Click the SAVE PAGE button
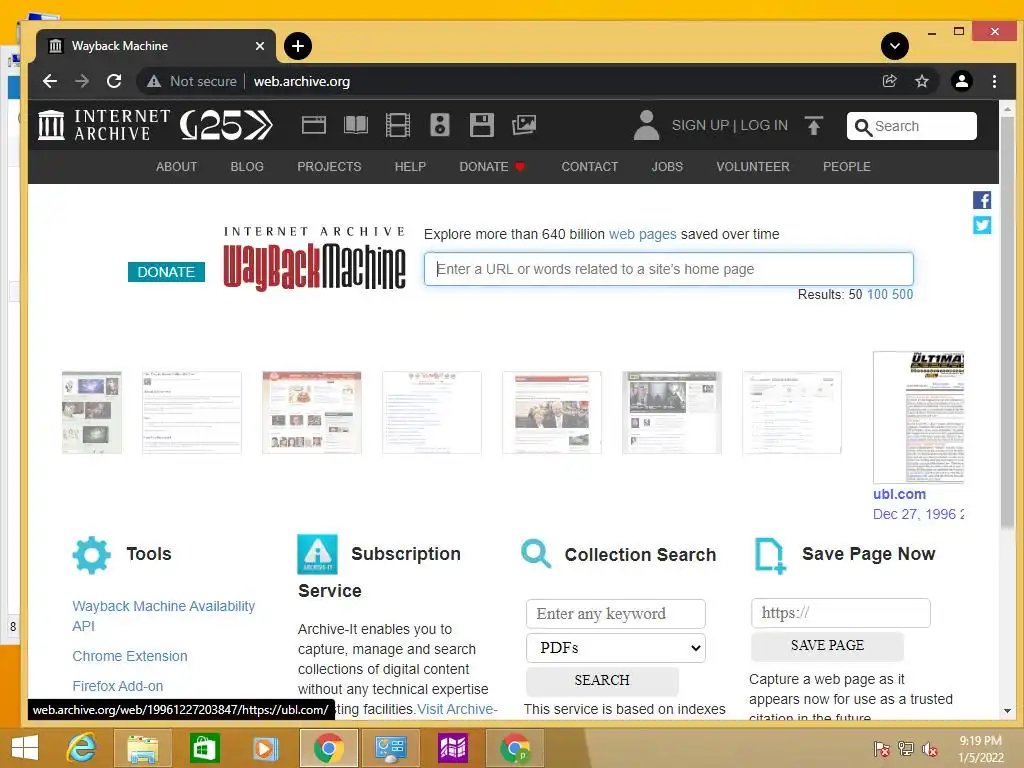 [827, 646]
